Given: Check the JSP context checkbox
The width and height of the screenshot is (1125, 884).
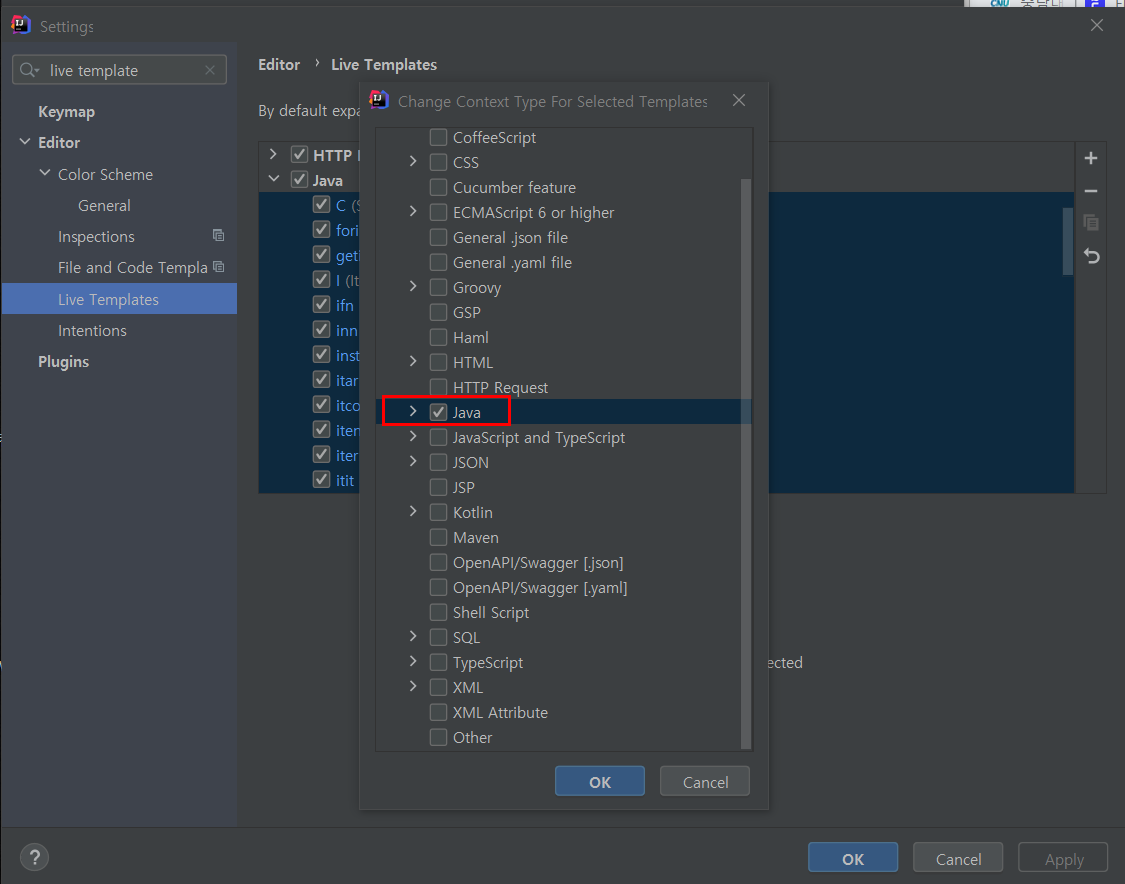Looking at the screenshot, I should 438,487.
